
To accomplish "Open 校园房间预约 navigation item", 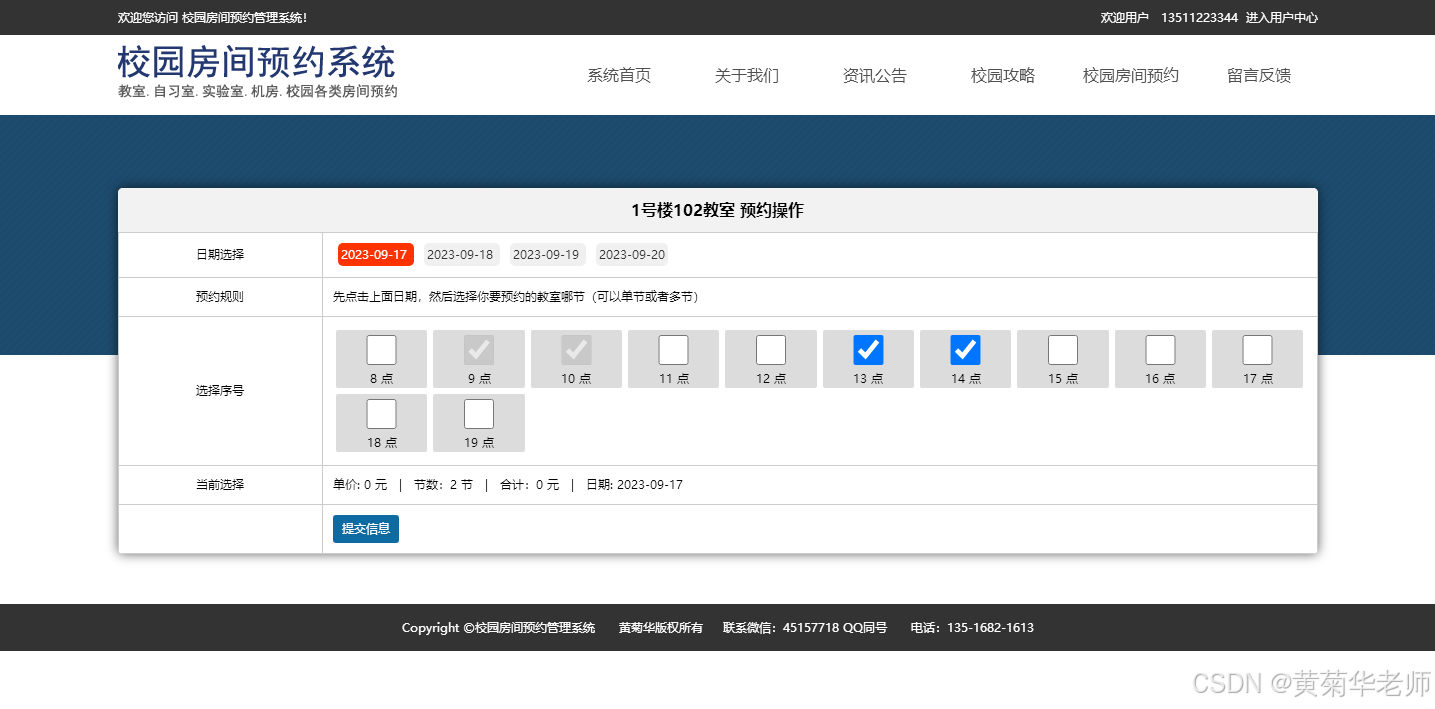I will pyautogui.click(x=1131, y=76).
